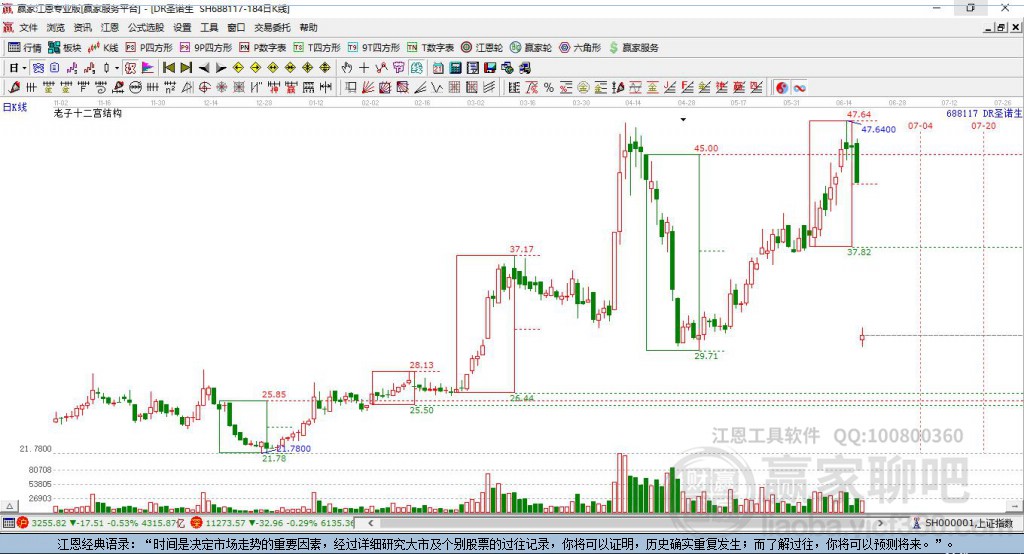Open the 浏览 menu
1024x554 pixels.
tap(56, 27)
